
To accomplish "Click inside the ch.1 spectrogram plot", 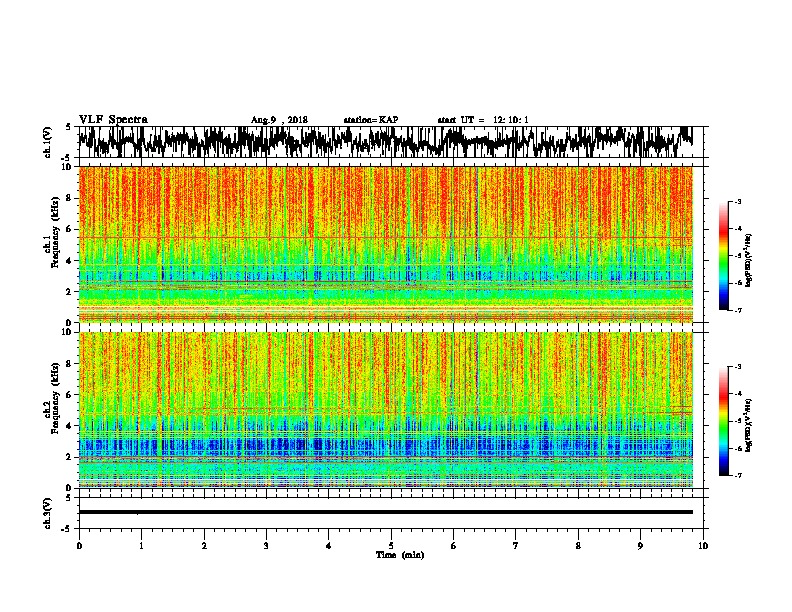I will pos(386,244).
